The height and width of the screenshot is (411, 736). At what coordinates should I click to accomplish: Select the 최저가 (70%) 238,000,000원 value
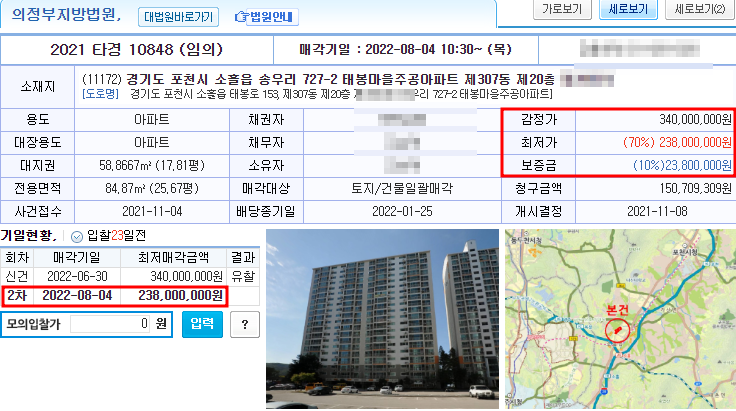click(677, 143)
